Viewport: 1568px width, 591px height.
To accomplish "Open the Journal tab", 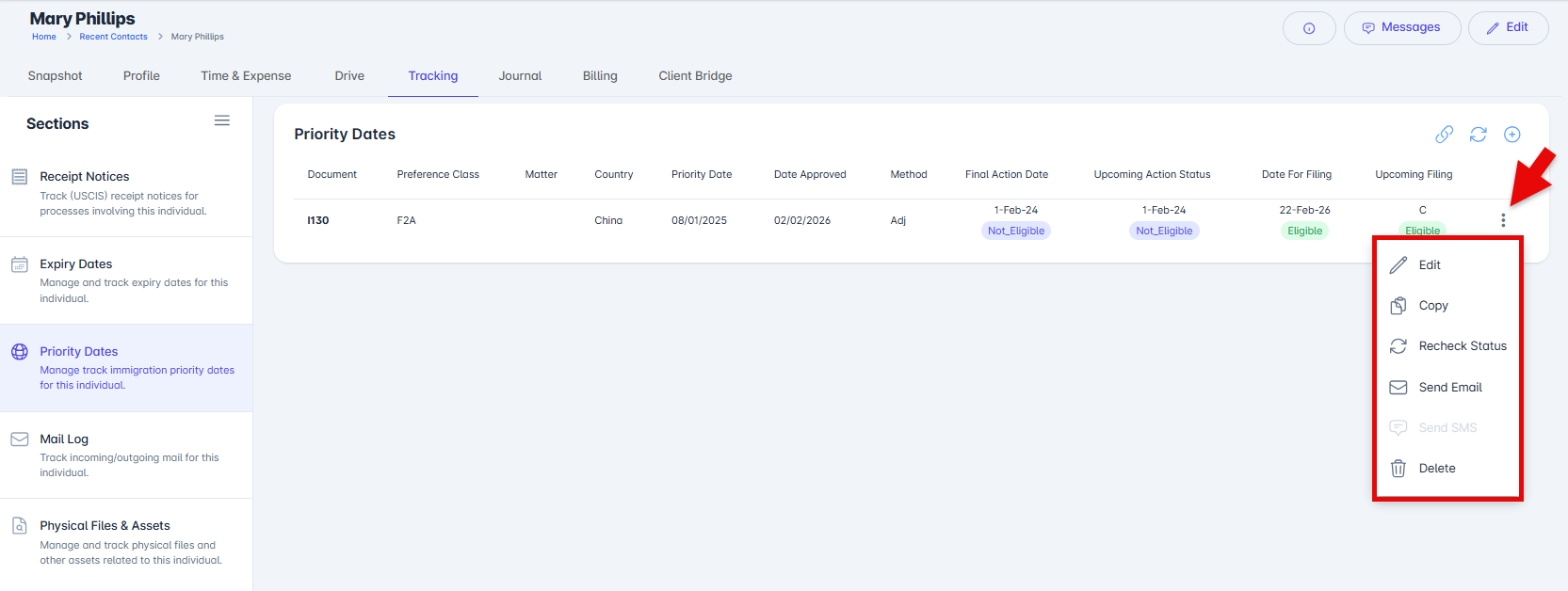I will pyautogui.click(x=520, y=76).
